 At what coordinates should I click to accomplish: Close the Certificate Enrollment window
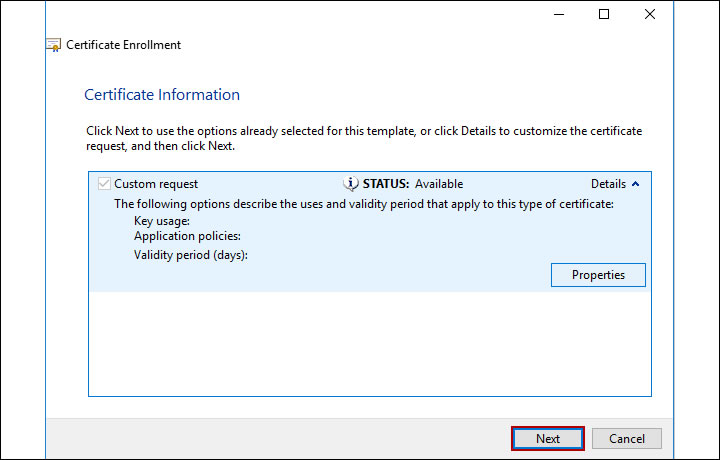point(650,15)
